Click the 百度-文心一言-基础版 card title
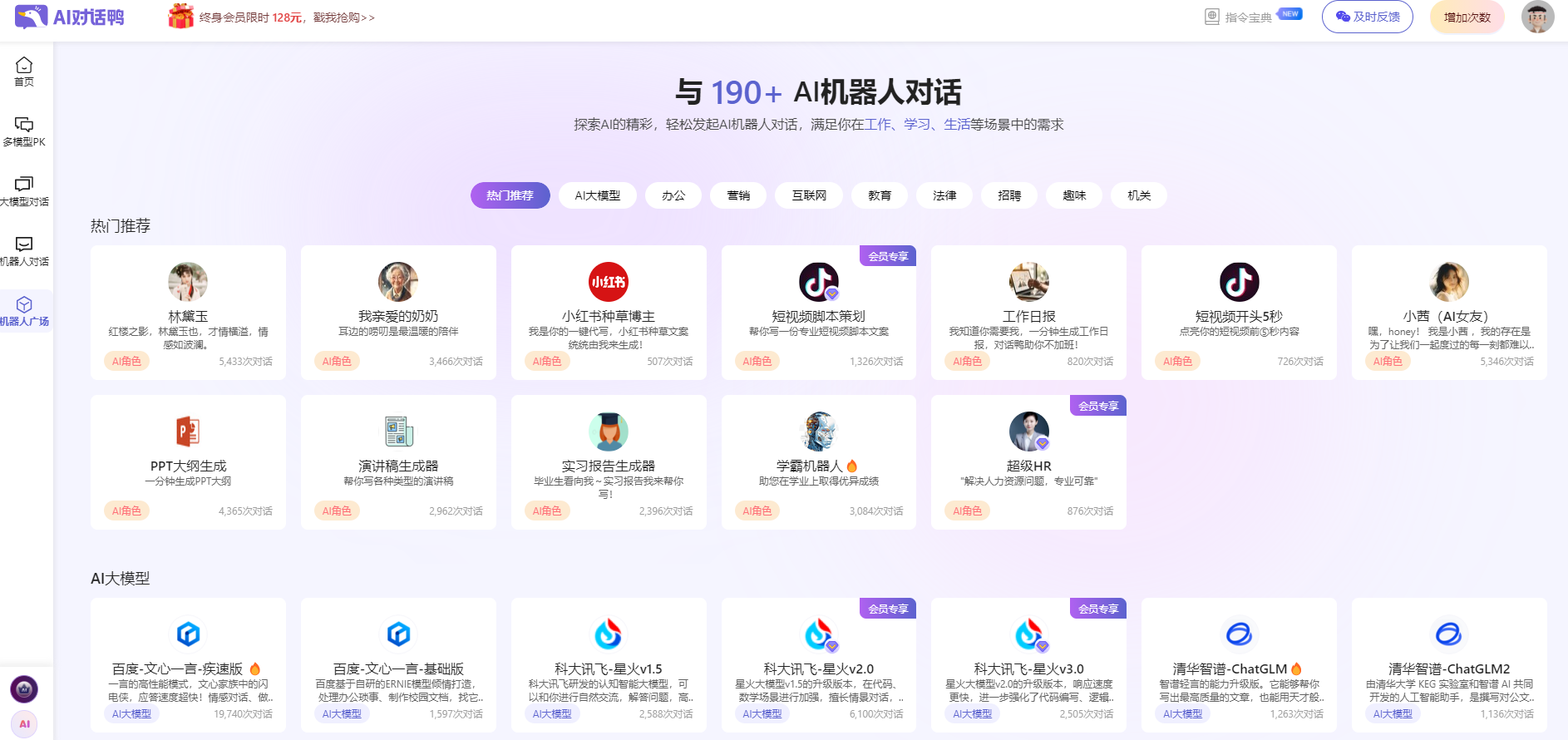This screenshot has height=740, width=1568. click(x=398, y=668)
